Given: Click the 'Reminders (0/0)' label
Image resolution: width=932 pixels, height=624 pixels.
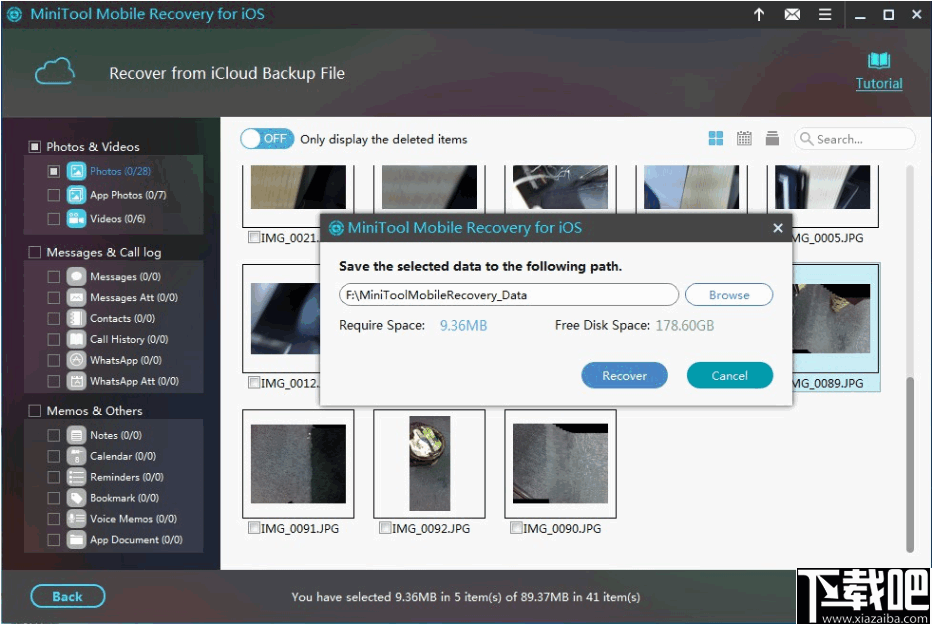Looking at the screenshot, I should [127, 477].
